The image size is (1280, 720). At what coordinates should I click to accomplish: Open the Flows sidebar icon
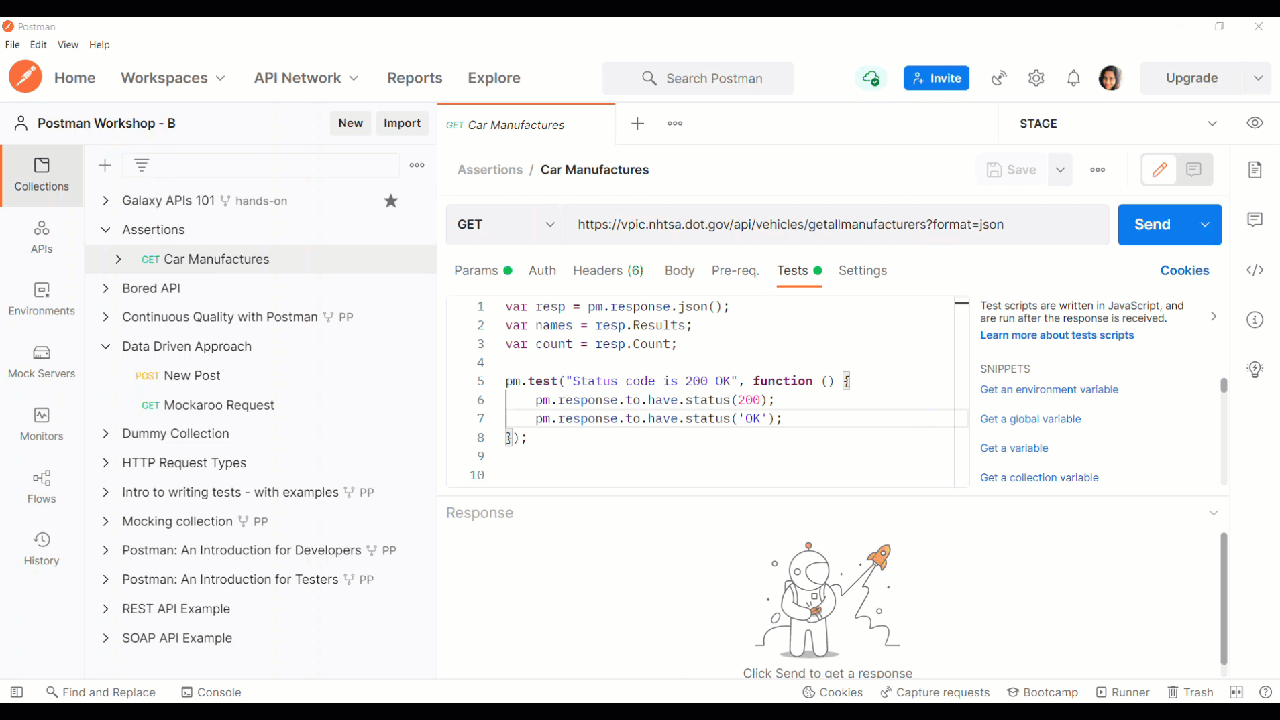(41, 486)
